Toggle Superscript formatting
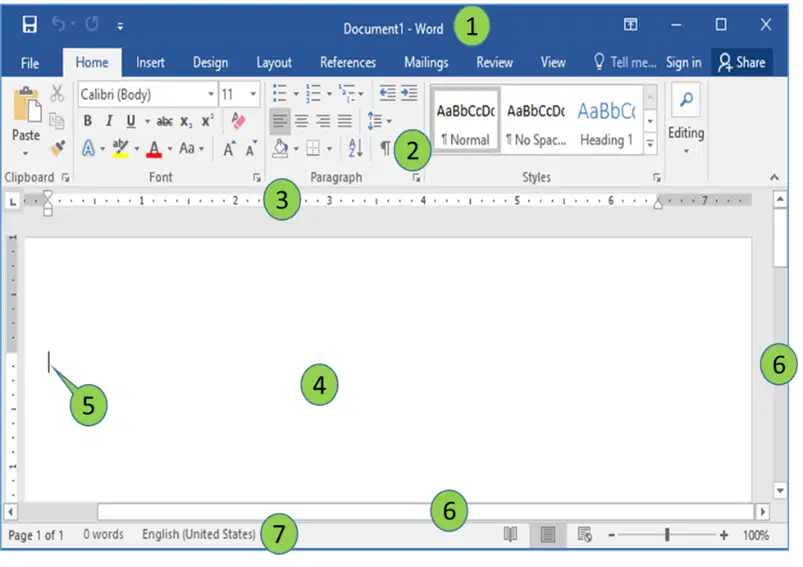The width and height of the screenshot is (803, 567). pyautogui.click(x=207, y=121)
